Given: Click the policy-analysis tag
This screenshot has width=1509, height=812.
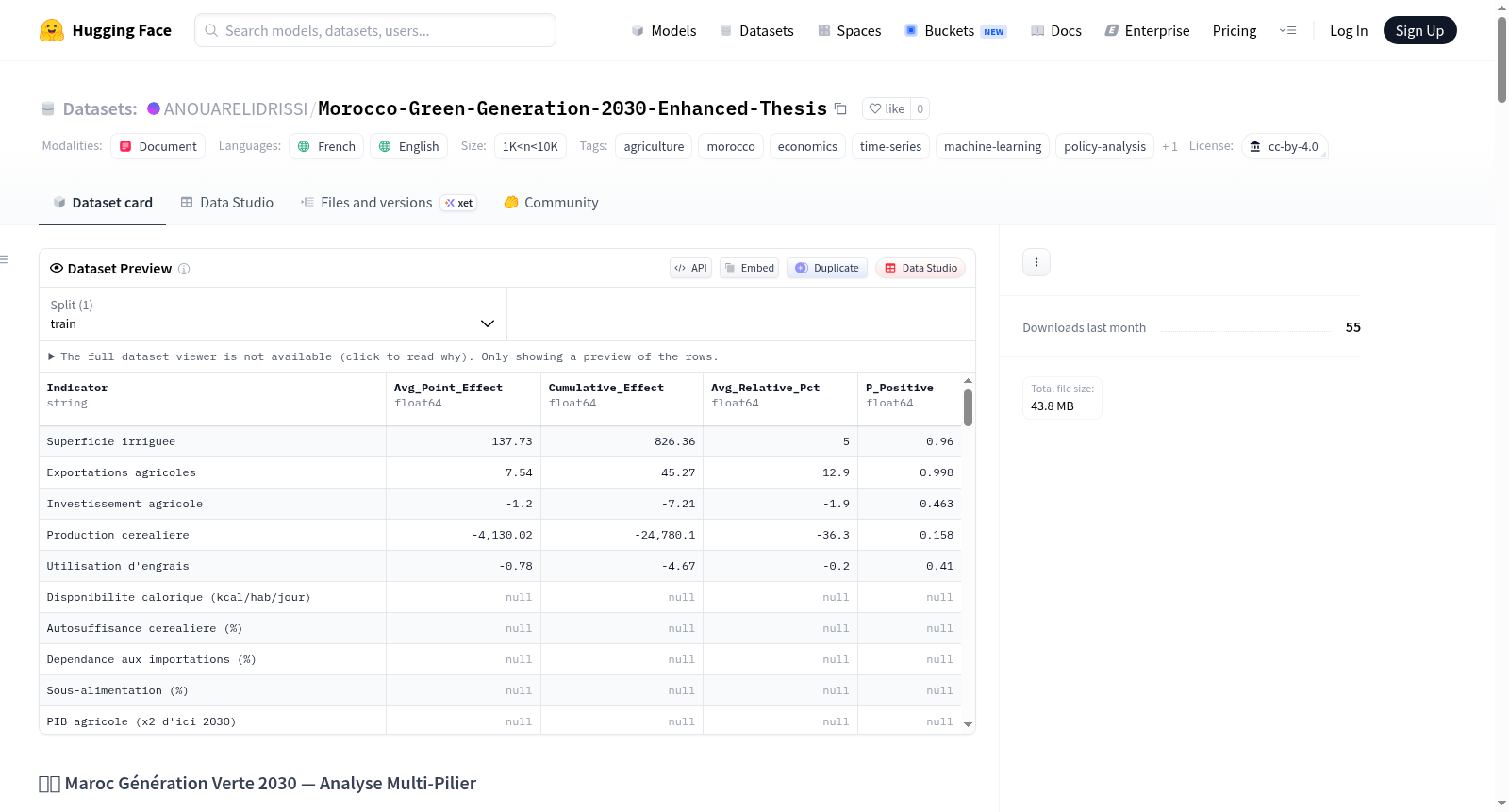Looking at the screenshot, I should point(1104,146).
